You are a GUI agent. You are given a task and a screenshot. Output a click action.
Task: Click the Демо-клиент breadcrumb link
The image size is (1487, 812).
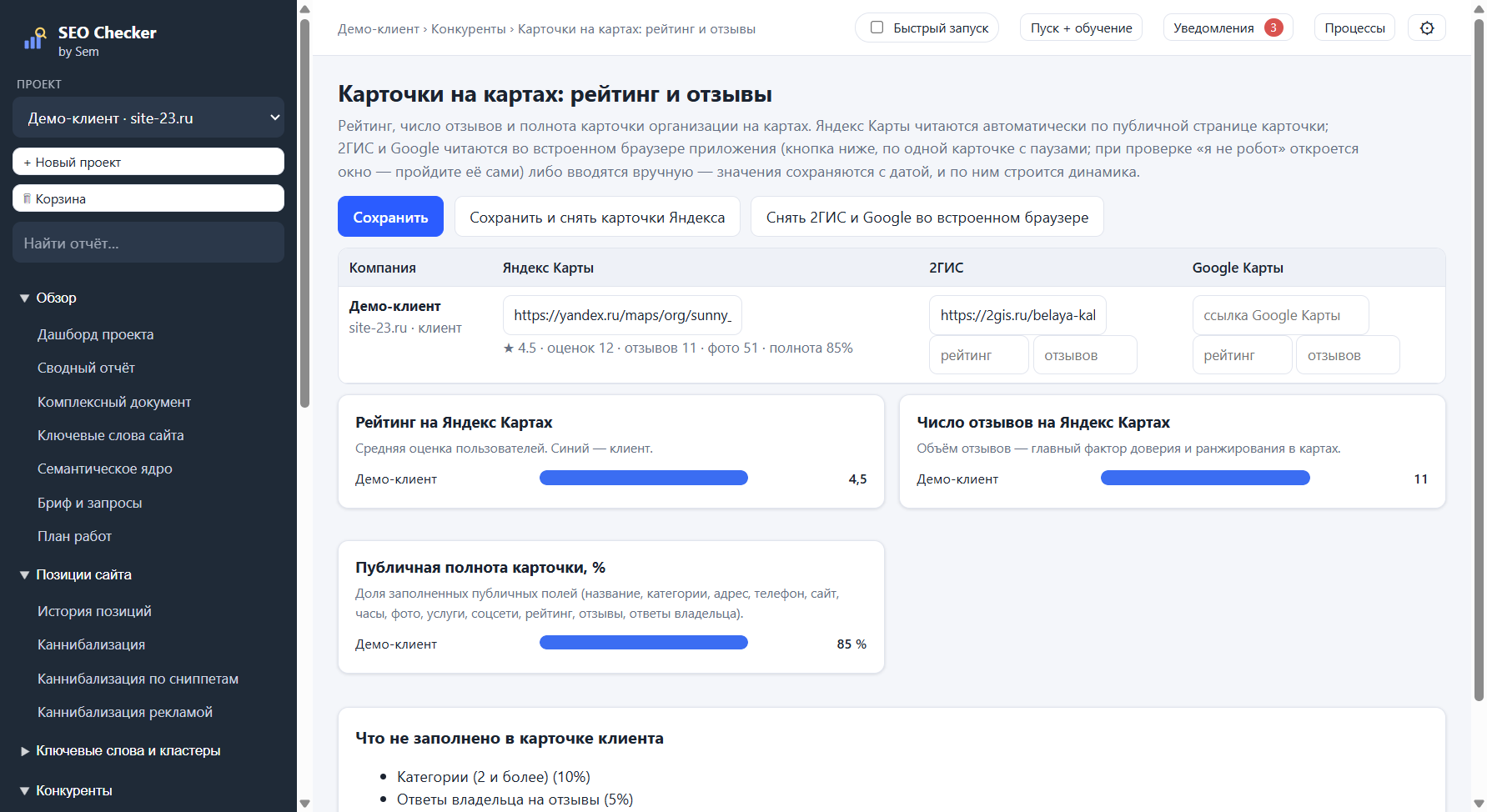[x=379, y=29]
